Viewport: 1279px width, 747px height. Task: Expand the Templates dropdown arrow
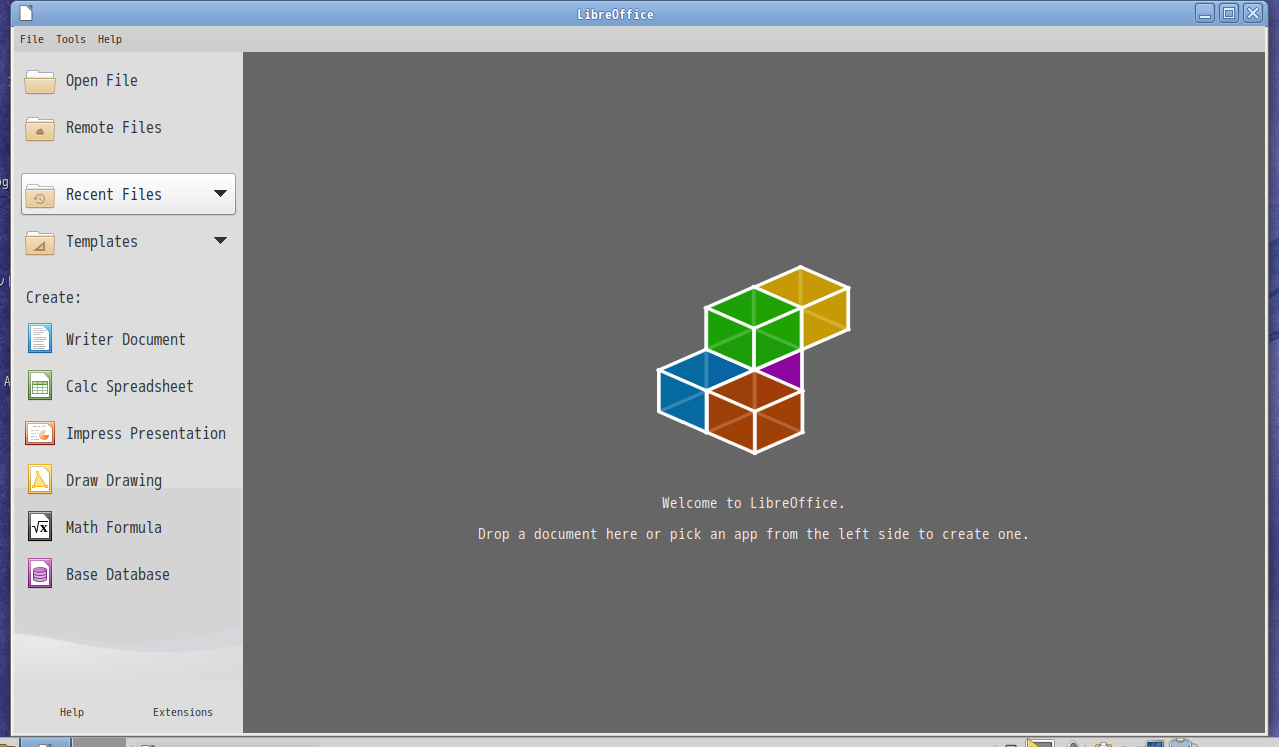point(221,241)
